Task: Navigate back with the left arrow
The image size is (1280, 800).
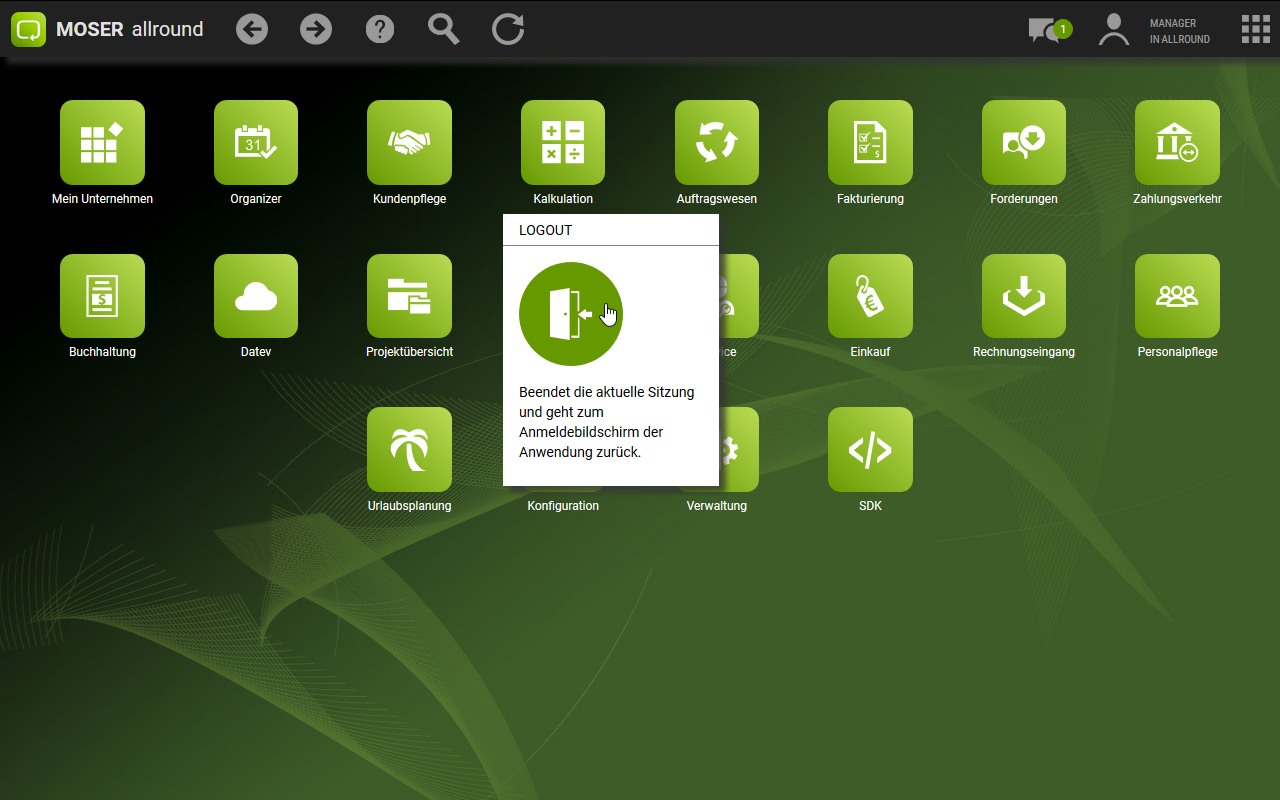Action: (x=252, y=30)
